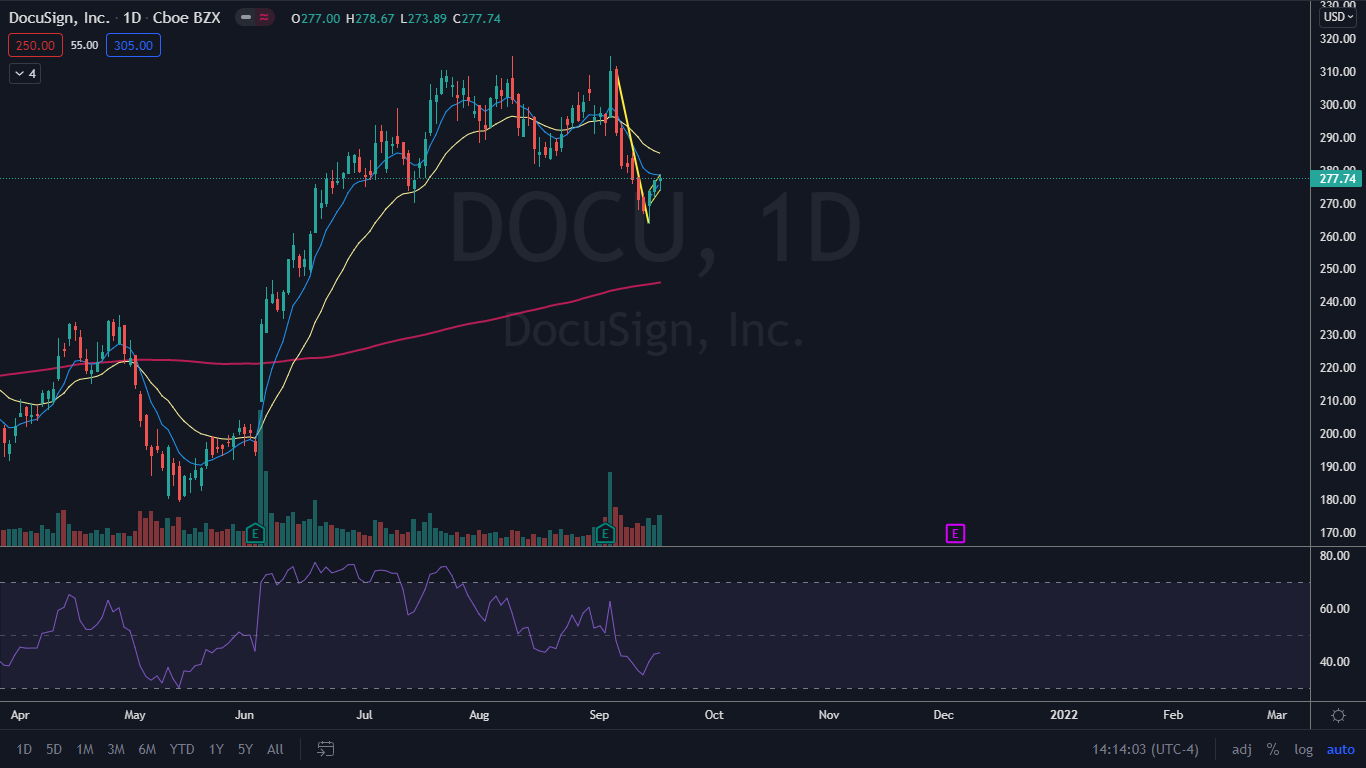
Task: Click the 200.00 price scale label
Action: click(1337, 433)
